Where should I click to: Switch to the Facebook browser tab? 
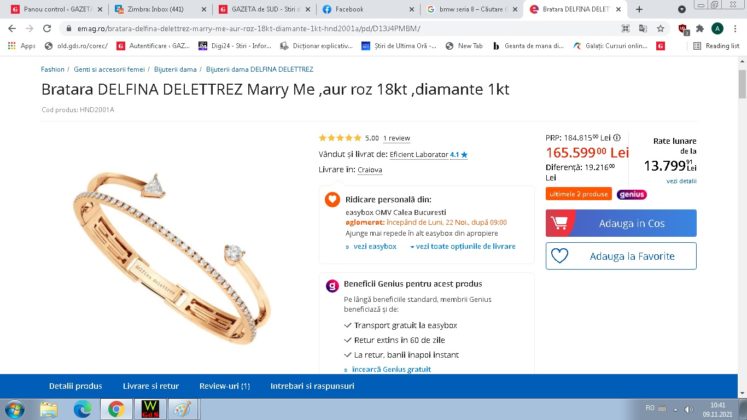pyautogui.click(x=366, y=9)
